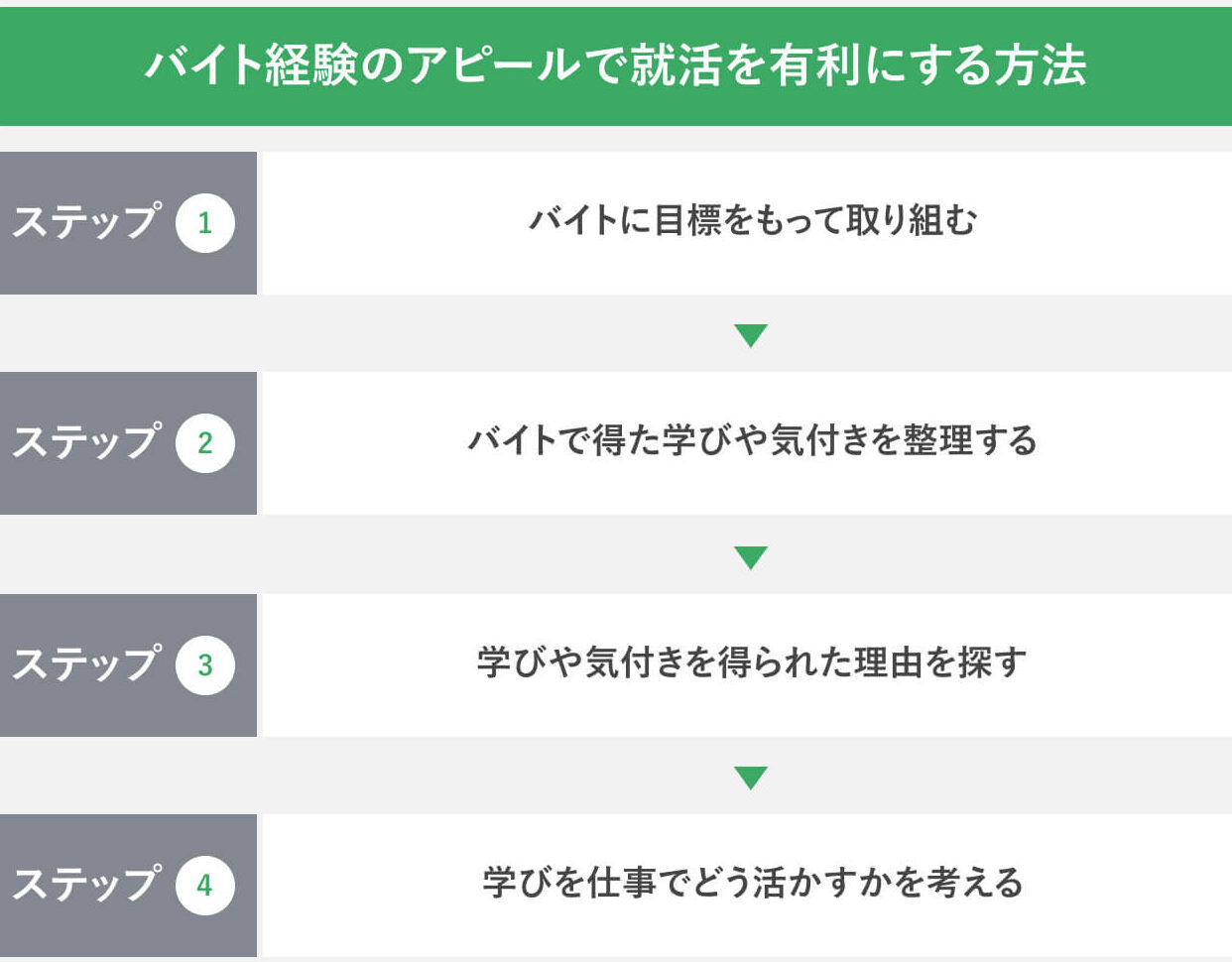Click the step 3 number circle
1232x962 pixels.
coord(205,664)
